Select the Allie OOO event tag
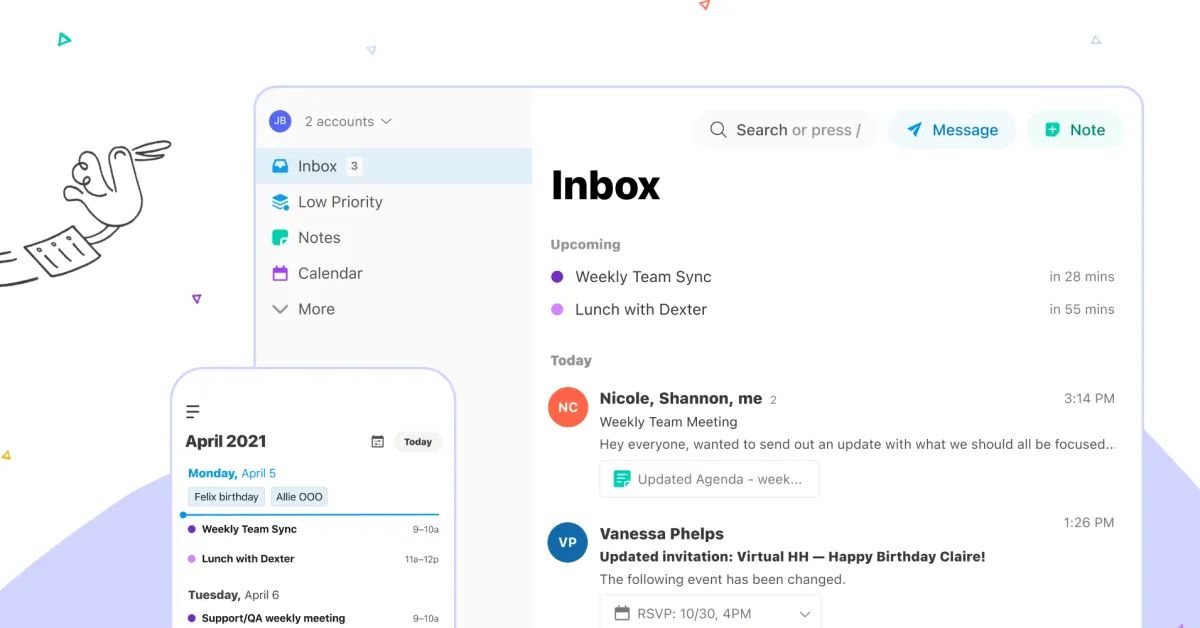 click(x=299, y=496)
